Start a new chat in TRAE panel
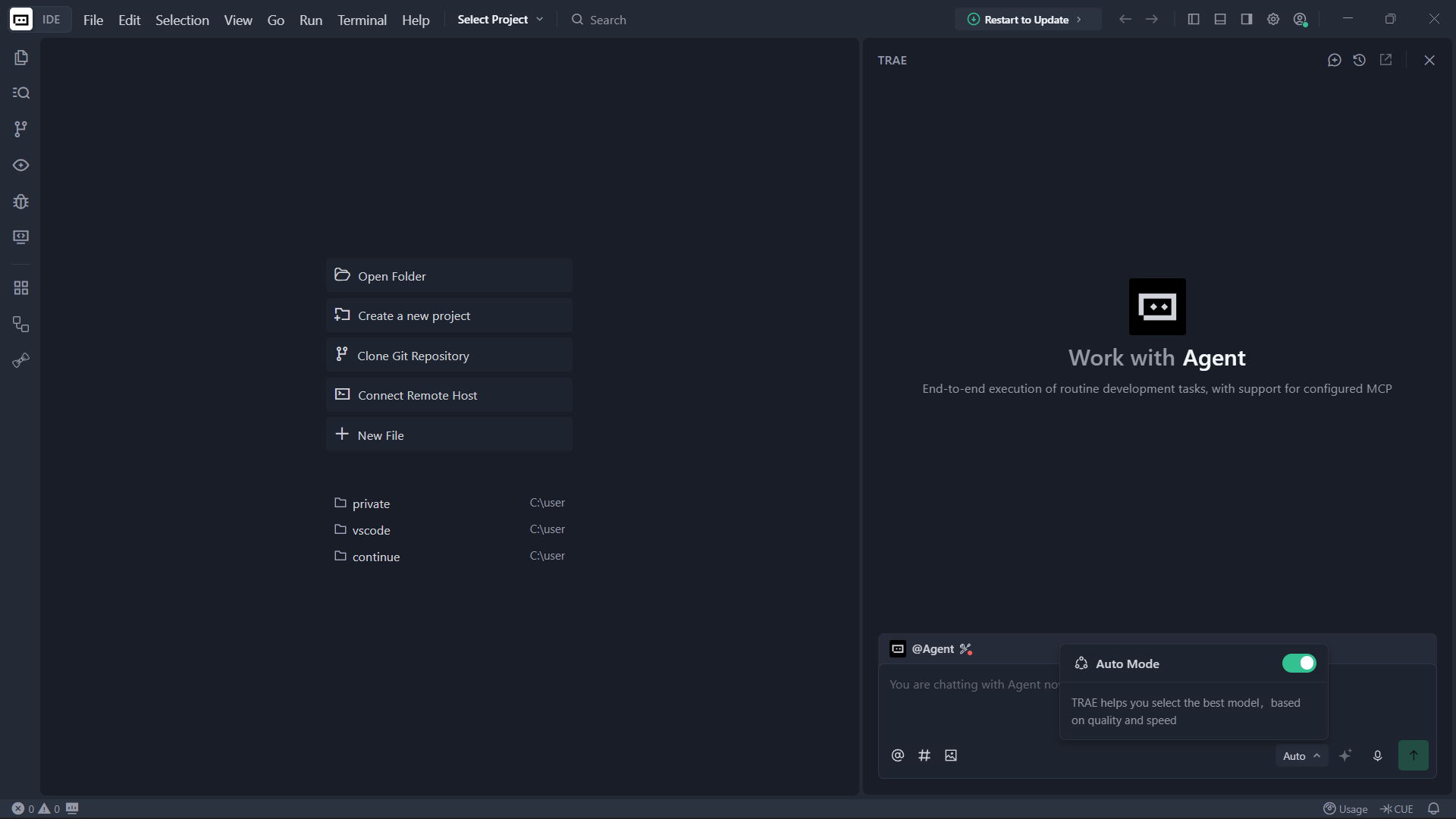The width and height of the screenshot is (1456, 819). coord(1335,60)
